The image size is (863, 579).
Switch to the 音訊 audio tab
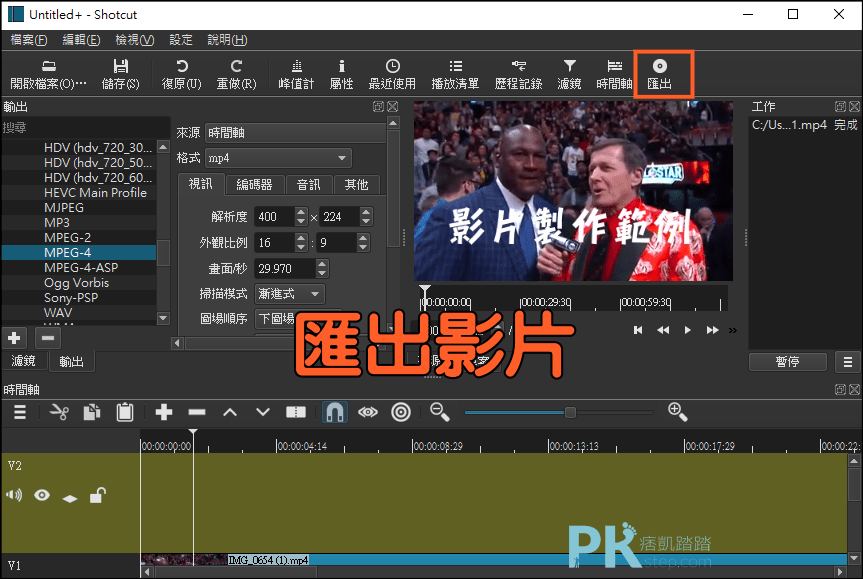point(309,185)
